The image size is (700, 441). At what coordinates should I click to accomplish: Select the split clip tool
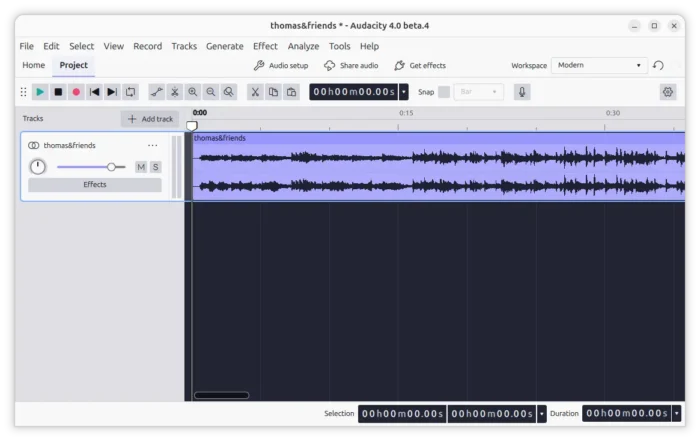point(175,92)
